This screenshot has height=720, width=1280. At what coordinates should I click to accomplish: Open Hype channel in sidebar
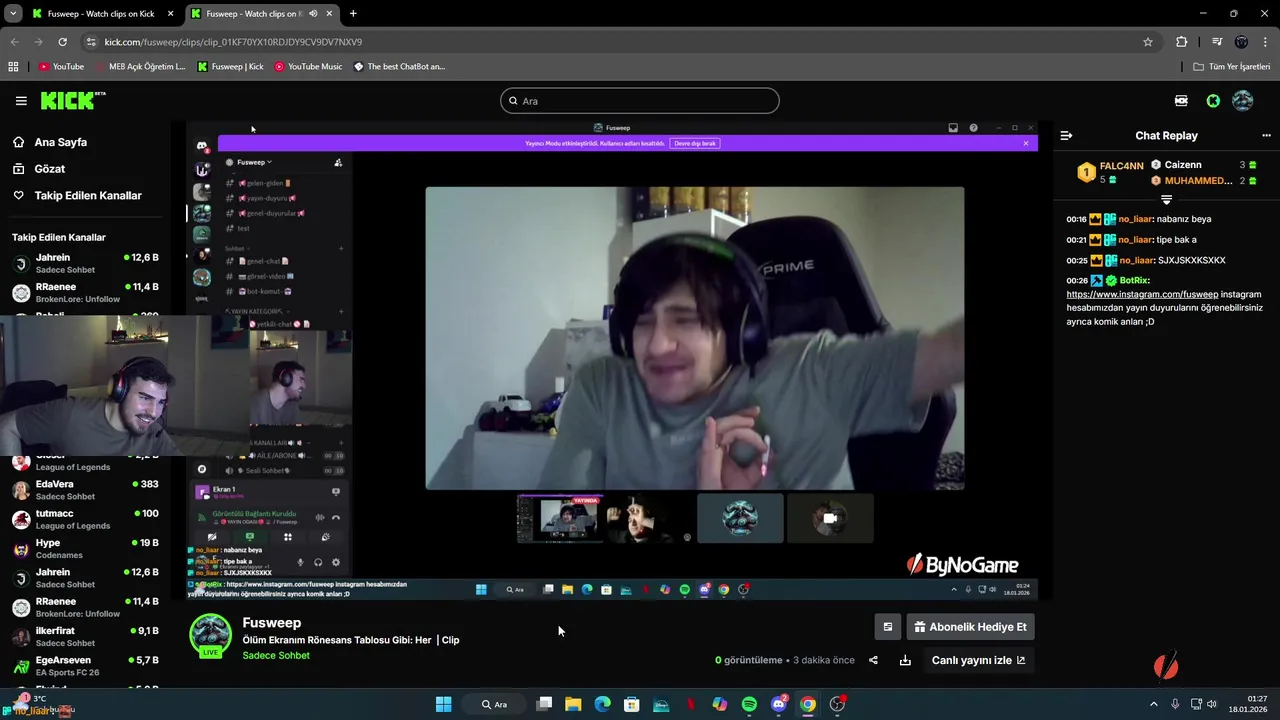(85, 549)
